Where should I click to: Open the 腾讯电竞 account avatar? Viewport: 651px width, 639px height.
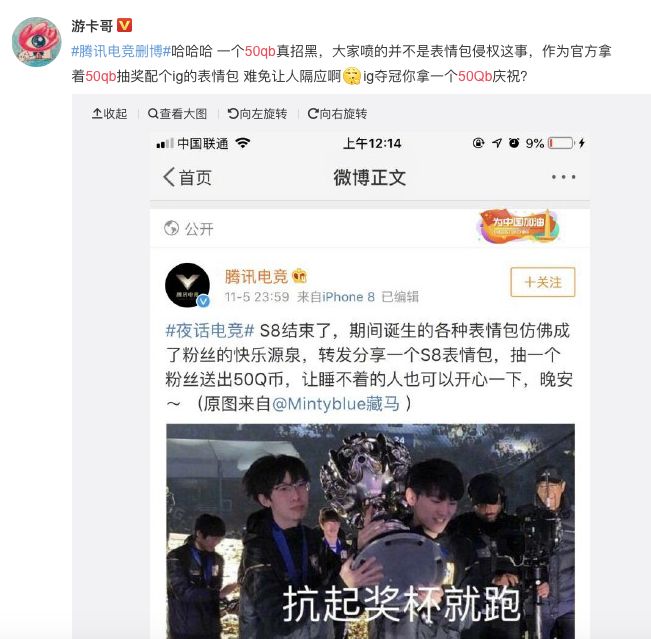[x=187, y=285]
